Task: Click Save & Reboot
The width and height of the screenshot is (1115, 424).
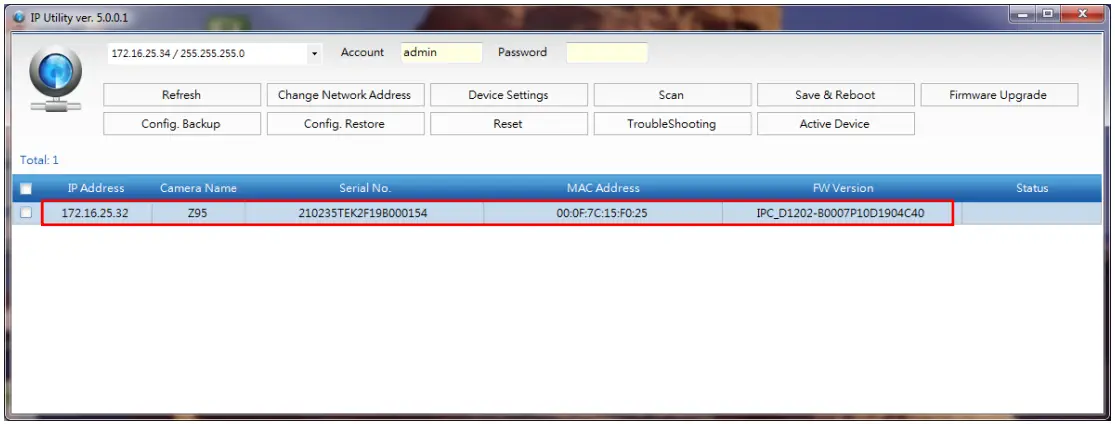Action: [836, 95]
